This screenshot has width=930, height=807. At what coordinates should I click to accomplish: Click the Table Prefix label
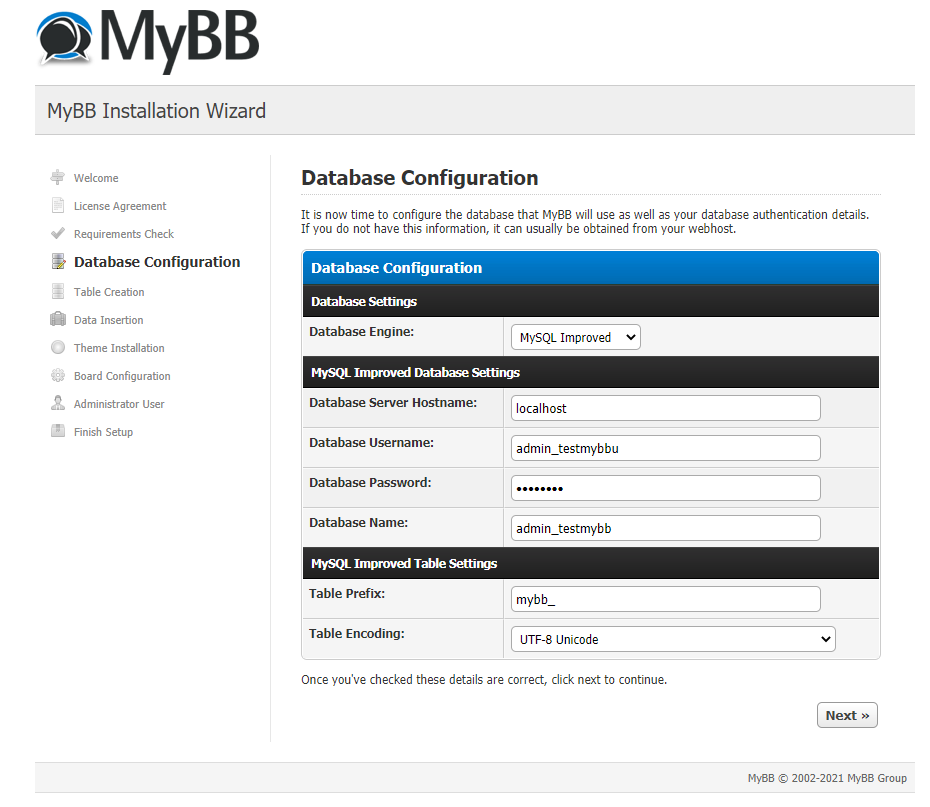click(x=347, y=594)
